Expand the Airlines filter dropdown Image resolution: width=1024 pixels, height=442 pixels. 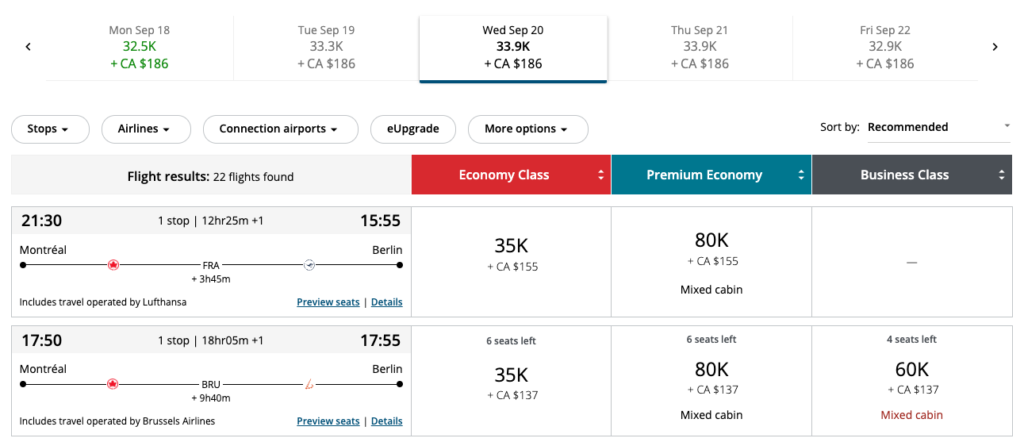click(140, 129)
